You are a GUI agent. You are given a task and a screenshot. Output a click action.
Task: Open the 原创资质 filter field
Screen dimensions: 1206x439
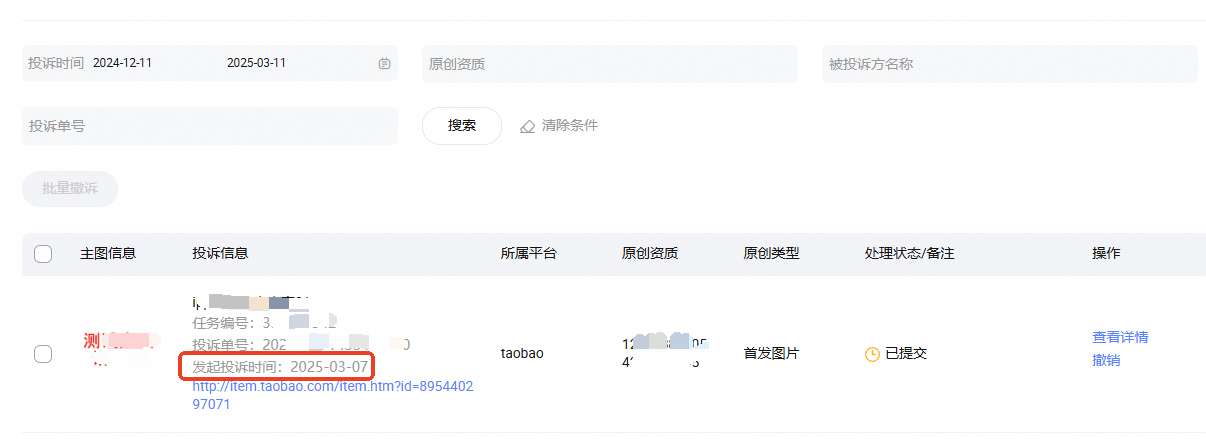click(610, 64)
